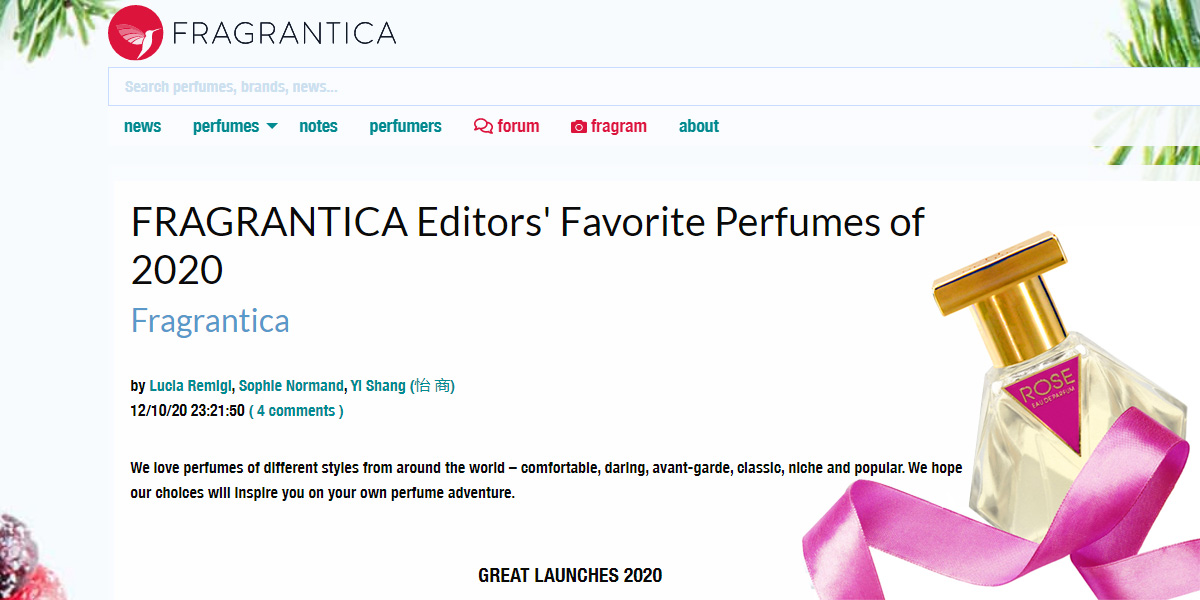Click the fragram camera icon

(578, 127)
